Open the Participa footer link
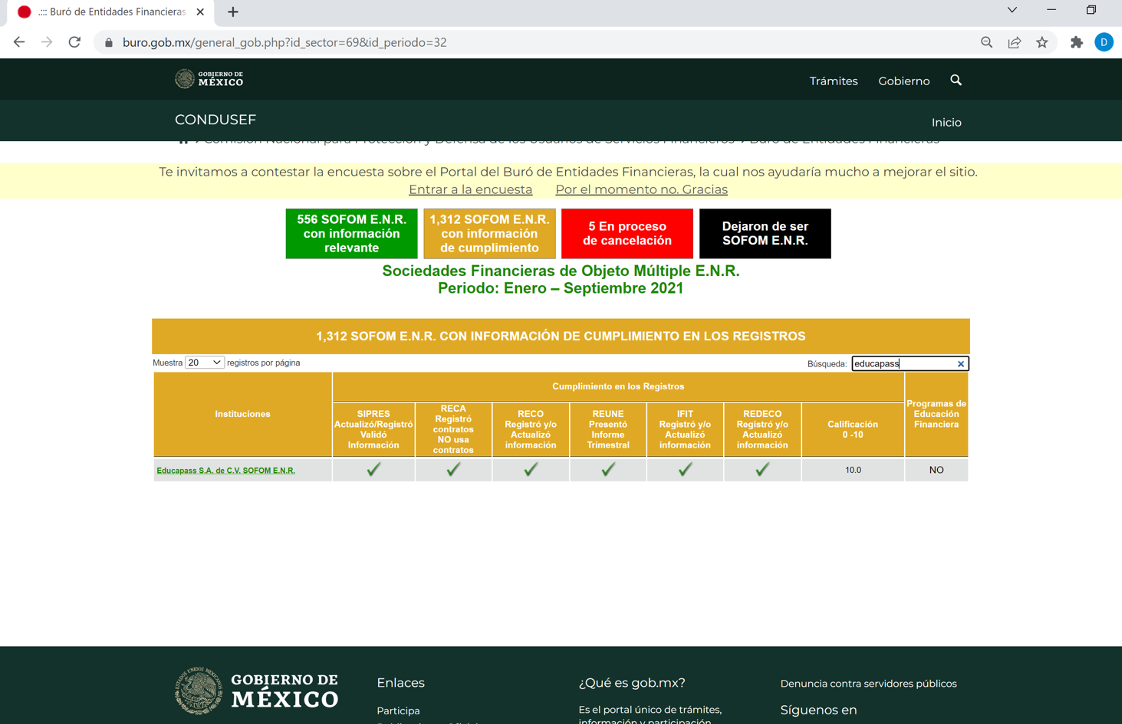The image size is (1122, 724). click(398, 710)
